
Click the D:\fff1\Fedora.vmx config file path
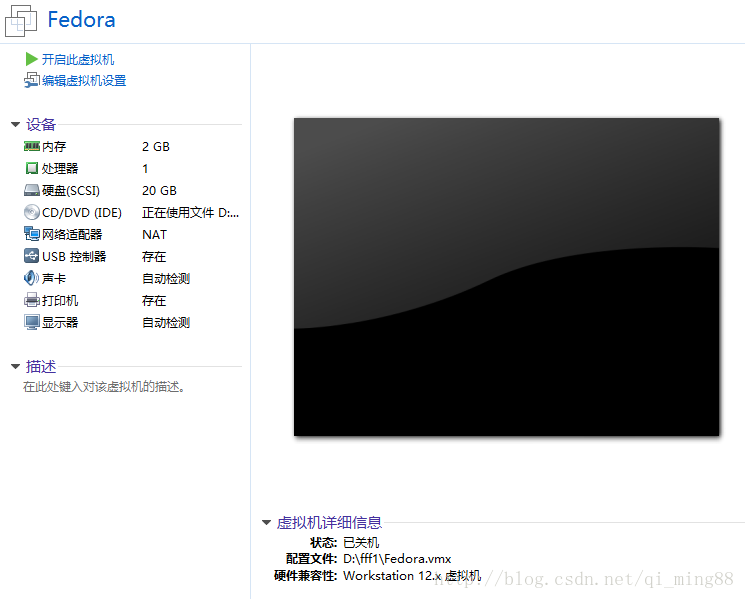(397, 559)
